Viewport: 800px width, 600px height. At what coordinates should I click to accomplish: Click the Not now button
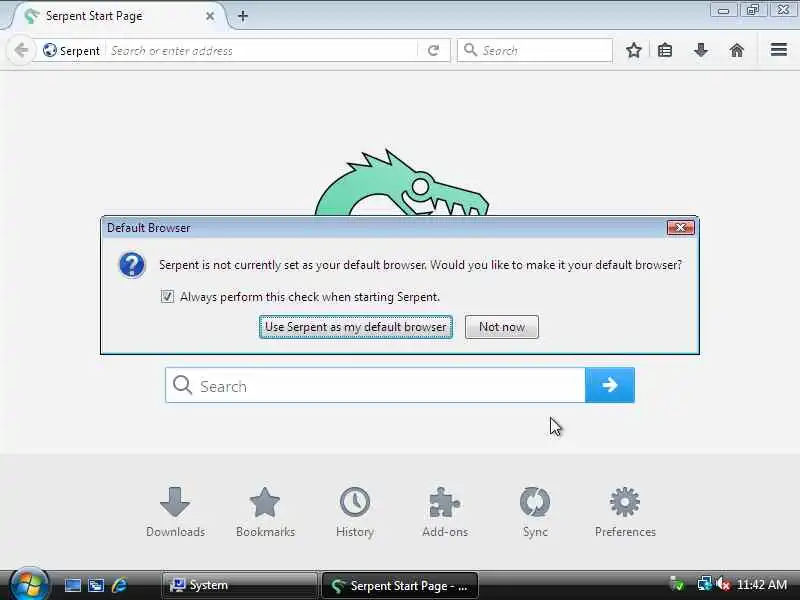(x=502, y=327)
